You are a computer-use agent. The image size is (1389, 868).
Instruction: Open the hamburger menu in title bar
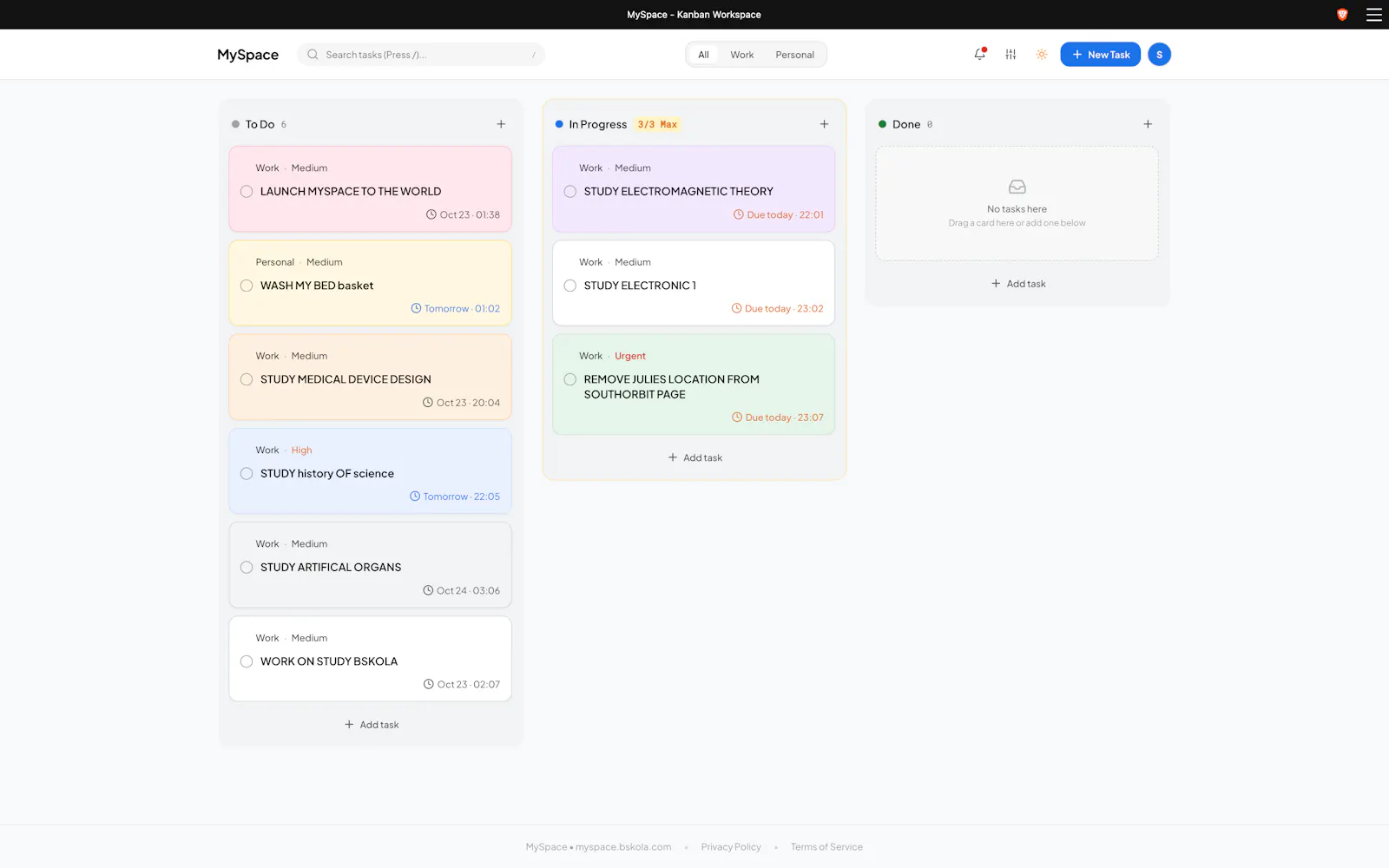point(1374,15)
